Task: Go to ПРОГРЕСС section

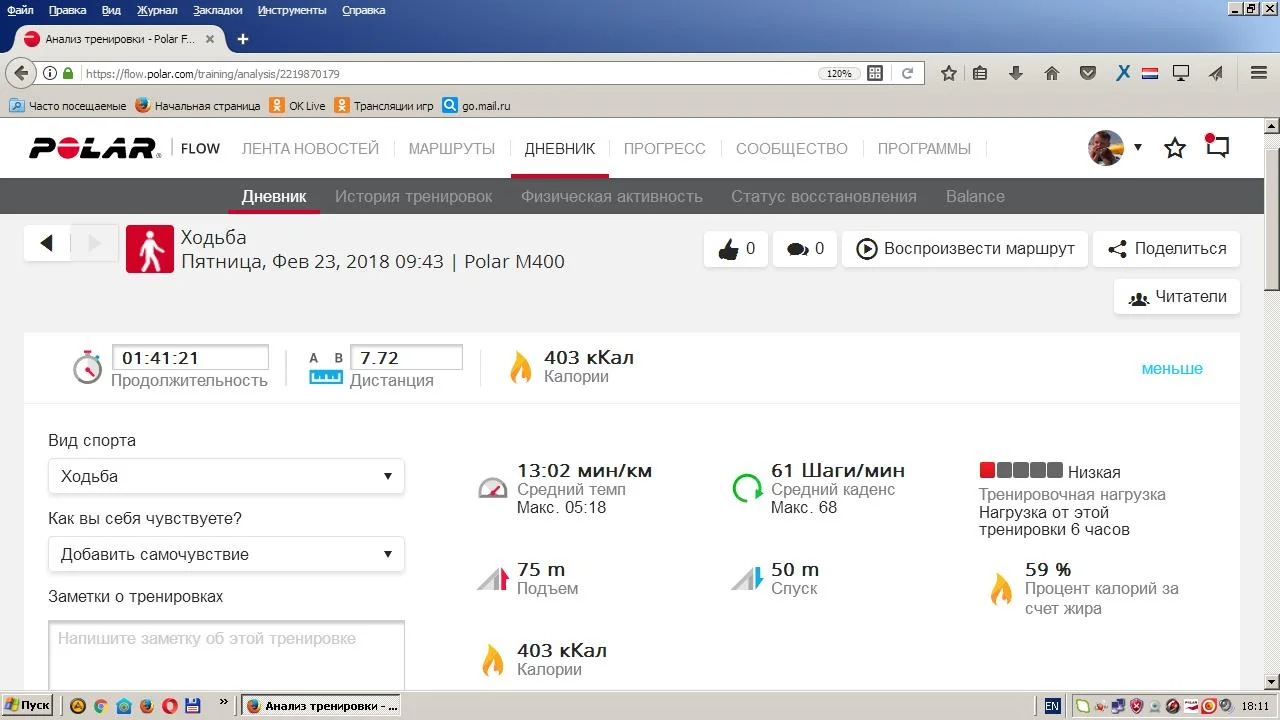Action: click(x=665, y=148)
